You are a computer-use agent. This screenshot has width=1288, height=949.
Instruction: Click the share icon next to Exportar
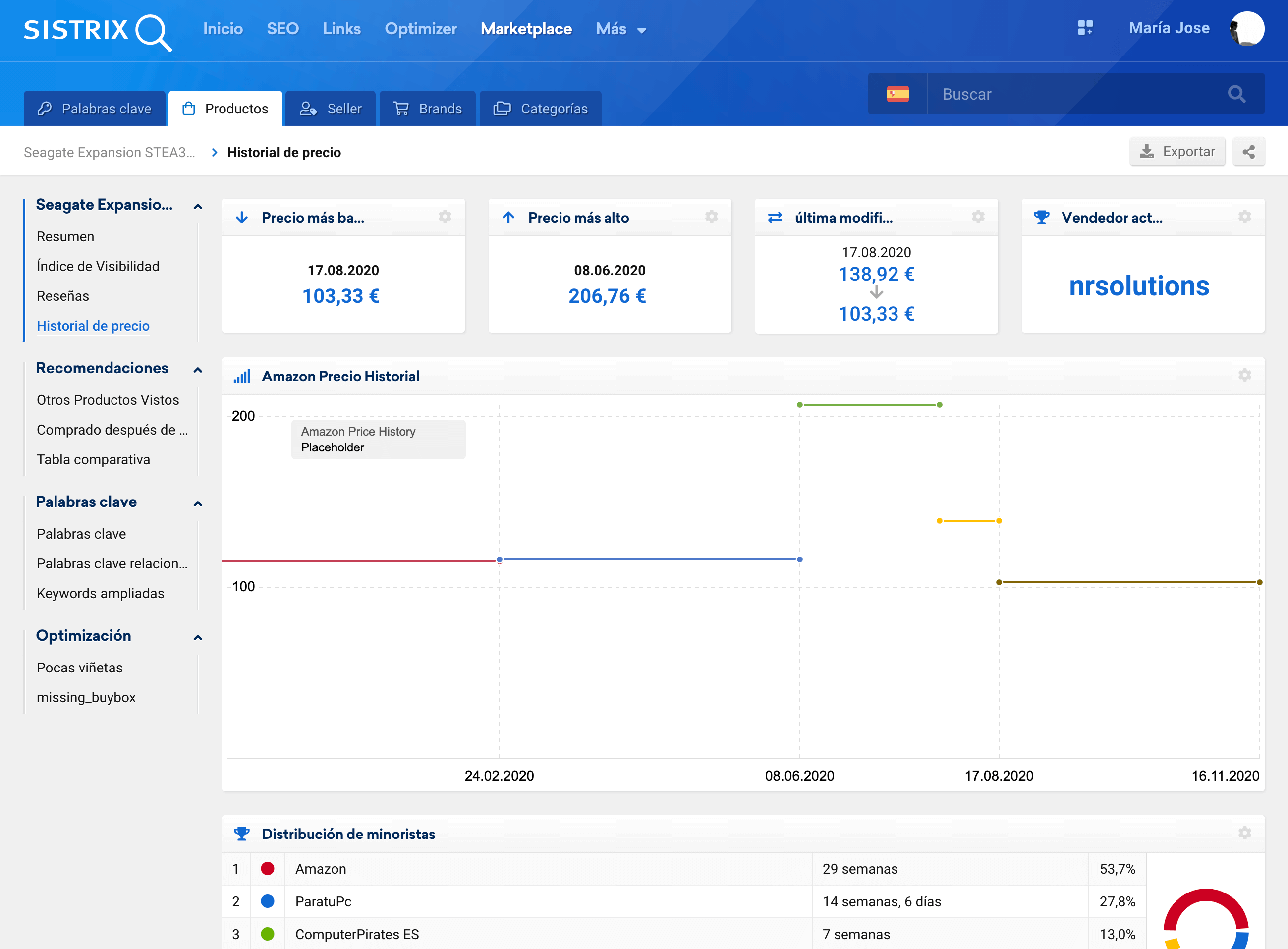pos(1248,152)
